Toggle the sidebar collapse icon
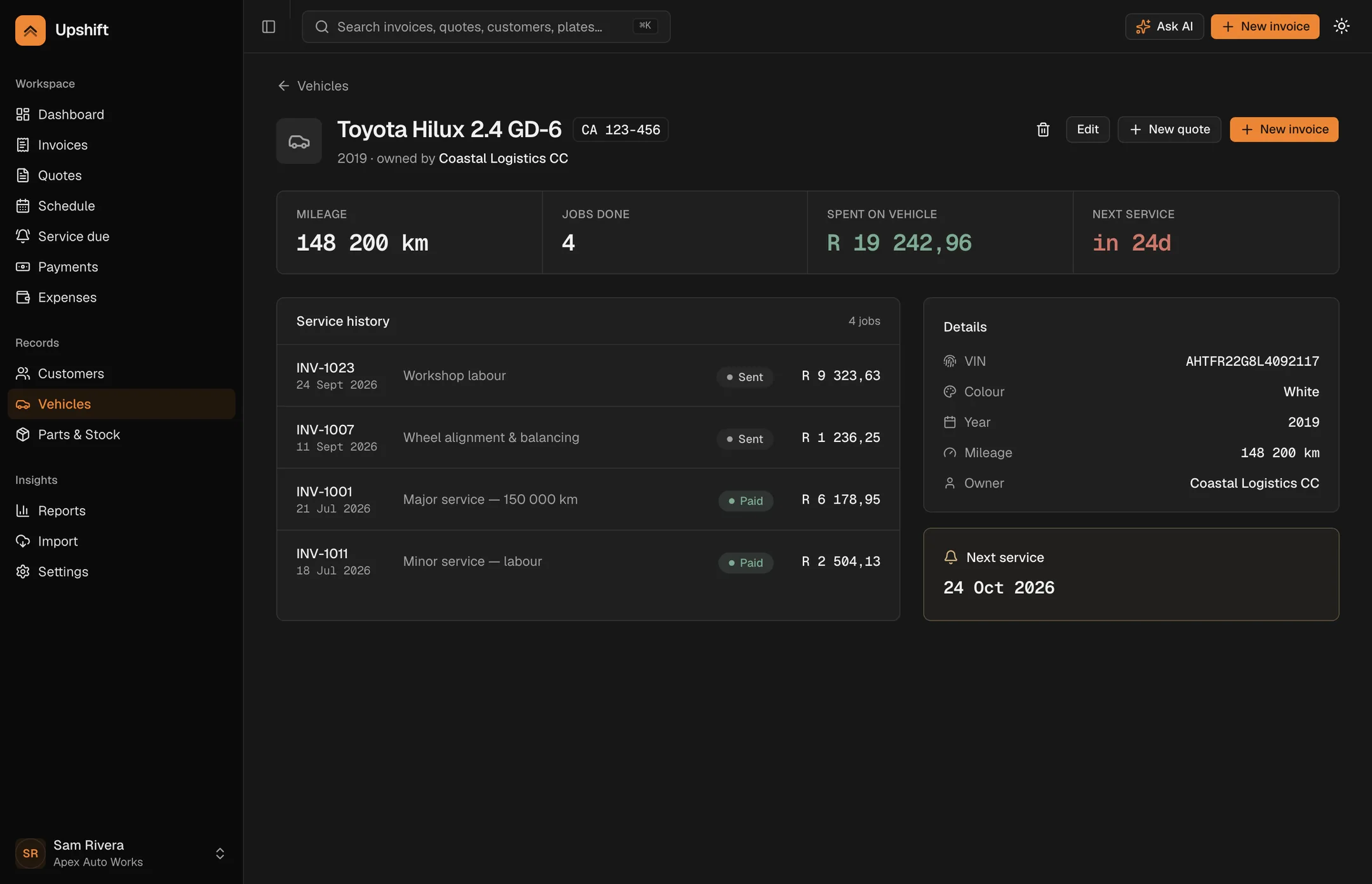 (x=269, y=27)
